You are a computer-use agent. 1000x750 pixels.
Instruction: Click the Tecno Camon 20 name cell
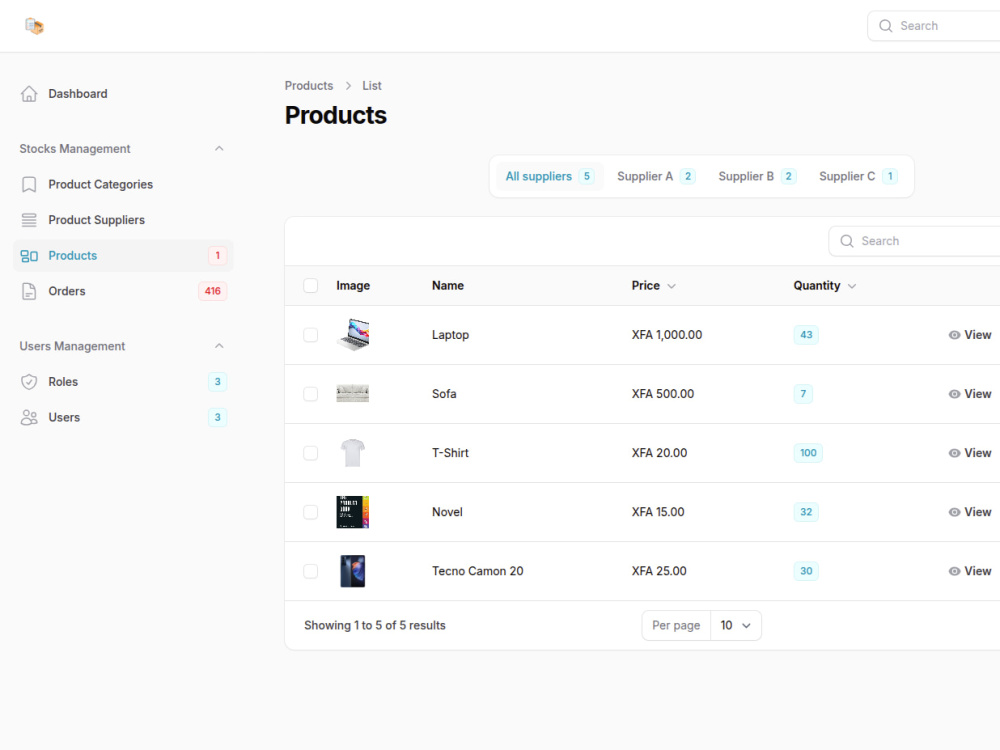tap(478, 571)
